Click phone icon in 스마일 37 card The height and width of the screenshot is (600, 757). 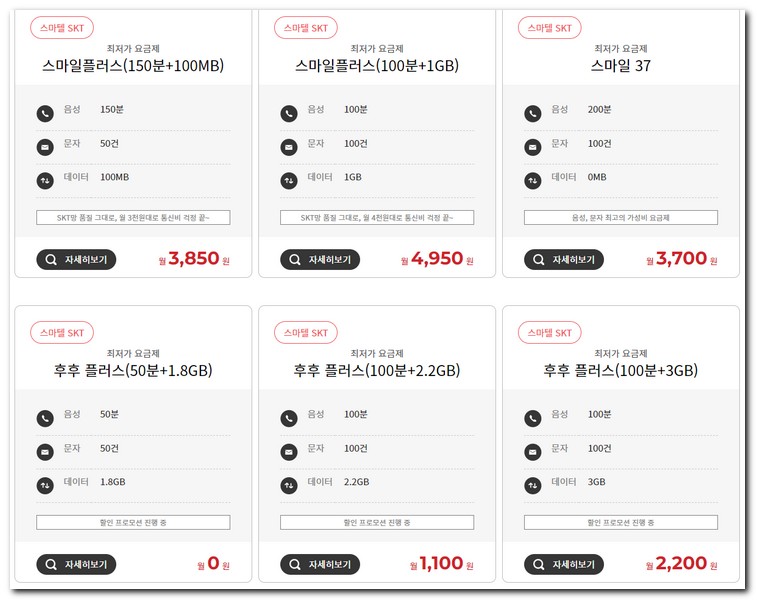533,114
